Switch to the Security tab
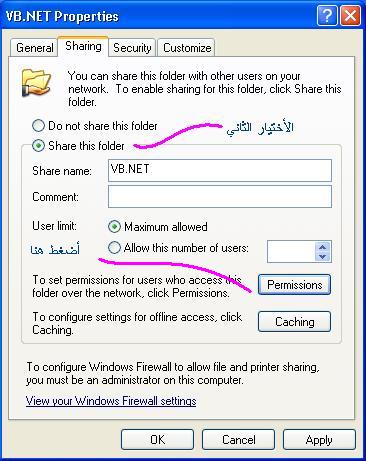 pos(132,48)
